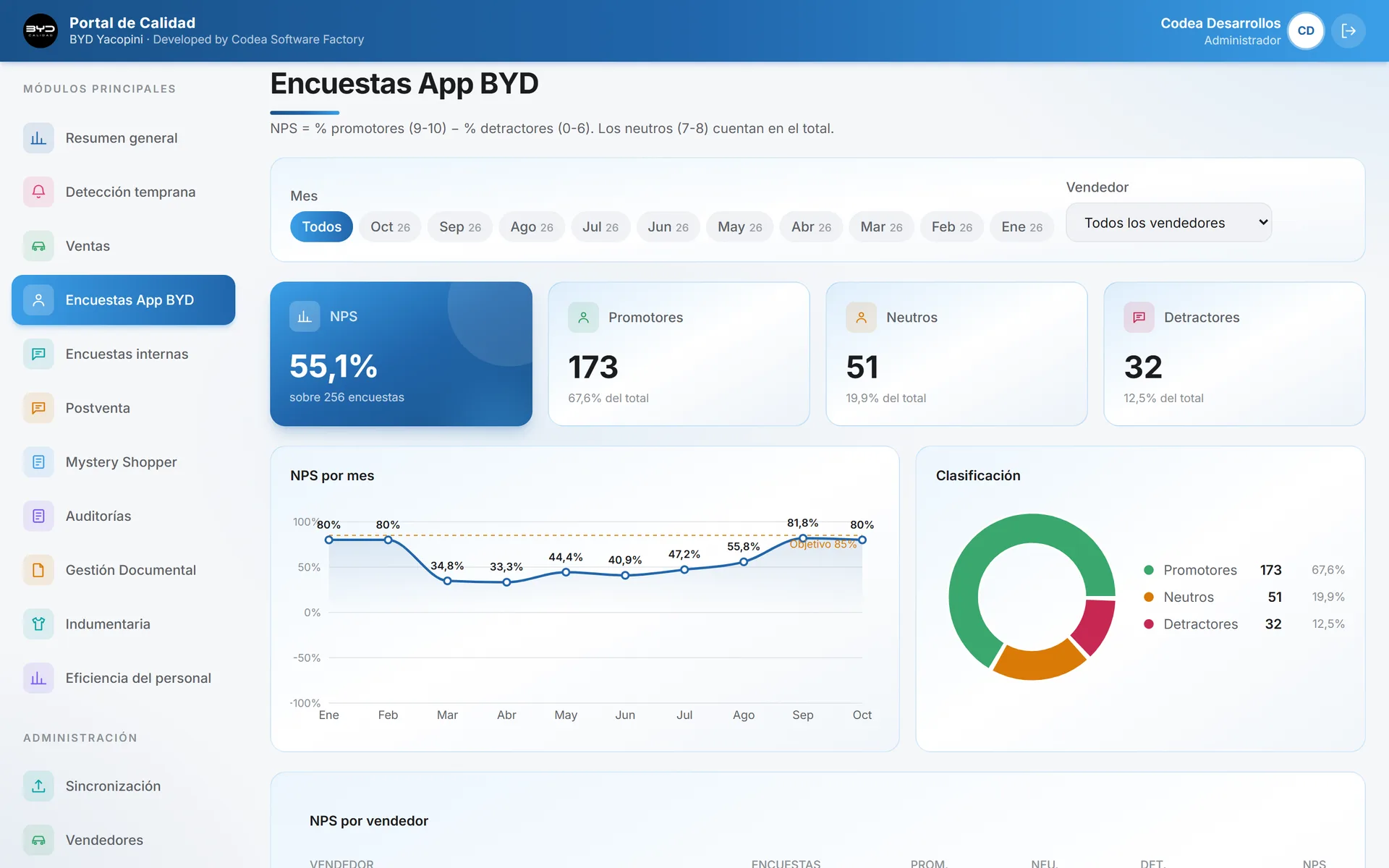This screenshot has width=1389, height=868.
Task: Filter by Feb 26 month chip
Action: tap(952, 226)
